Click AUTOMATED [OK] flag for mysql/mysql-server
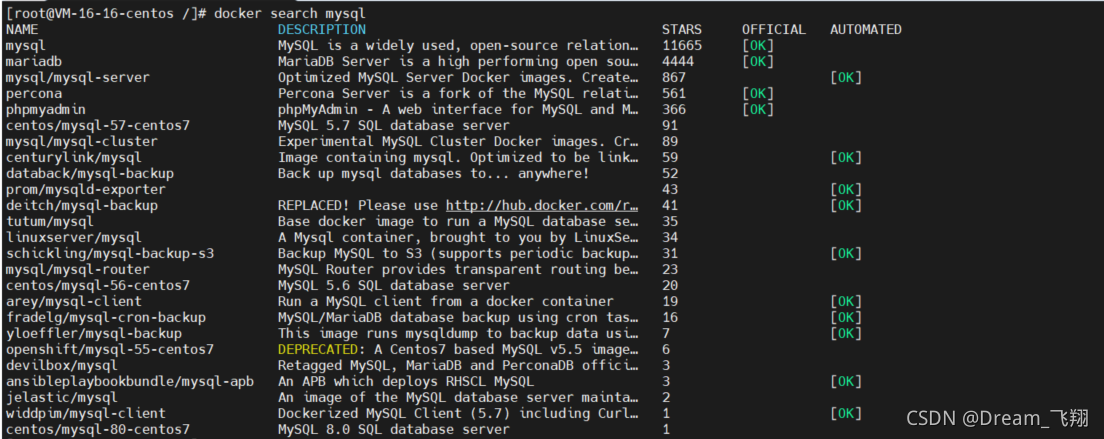 click(846, 77)
